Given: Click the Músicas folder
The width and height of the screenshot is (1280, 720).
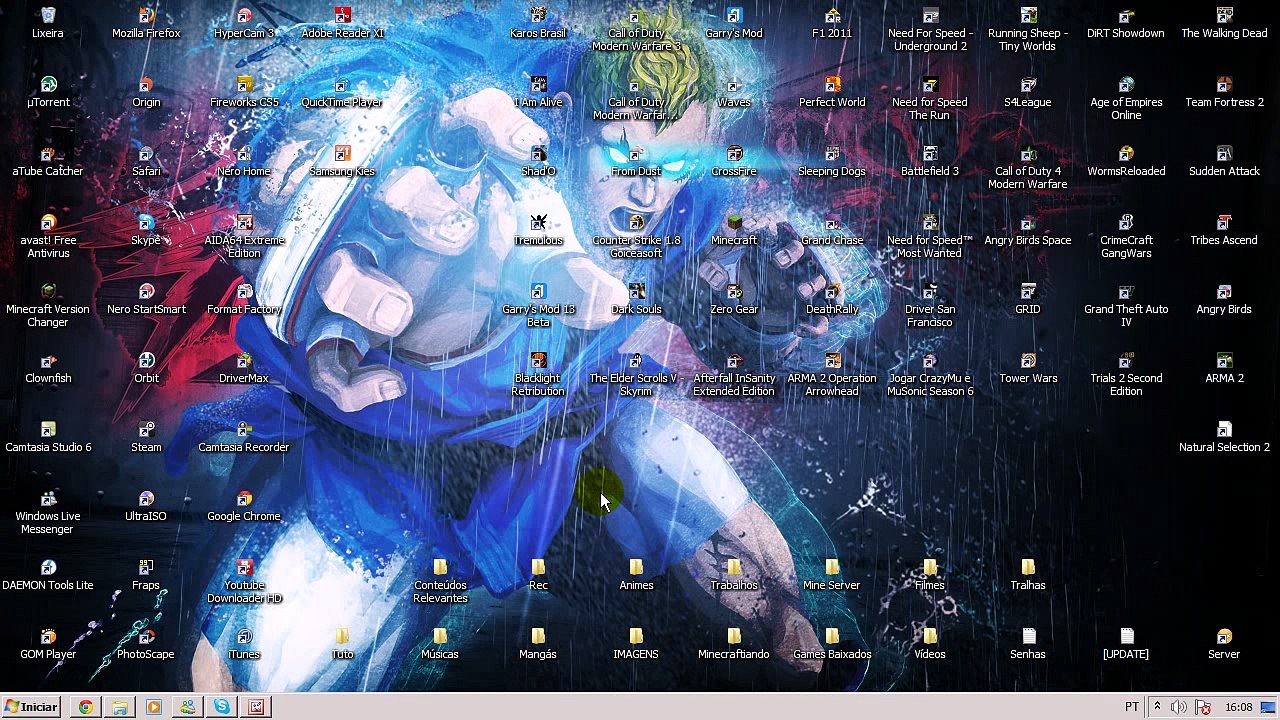Looking at the screenshot, I should (440, 644).
